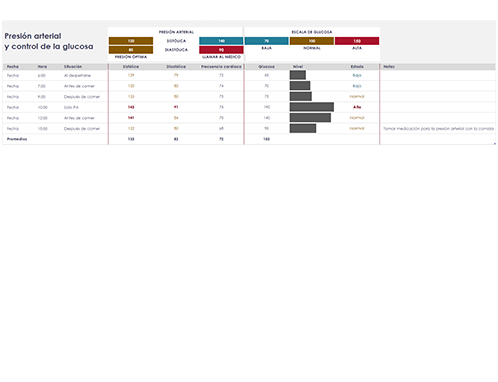The width and height of the screenshot is (498, 382).
Task: Click the blue glucose Baja 70 box
Action: pos(266,41)
